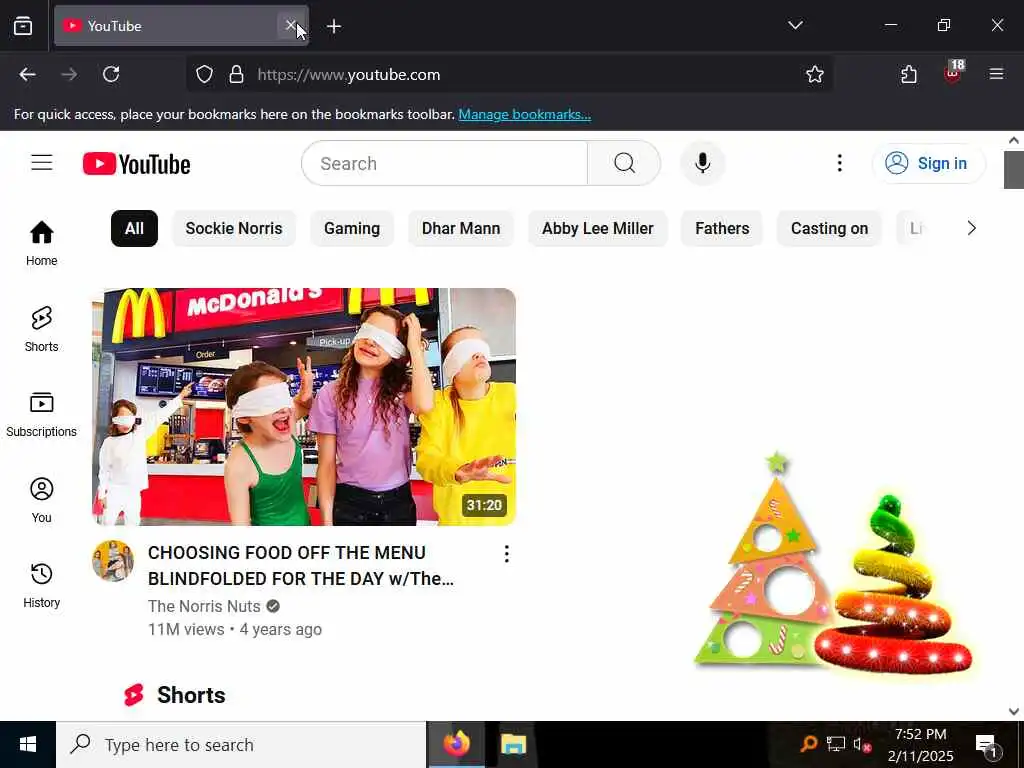The image size is (1024, 768).
Task: Open Firefox extensions puzzle icon
Action: [x=909, y=74]
